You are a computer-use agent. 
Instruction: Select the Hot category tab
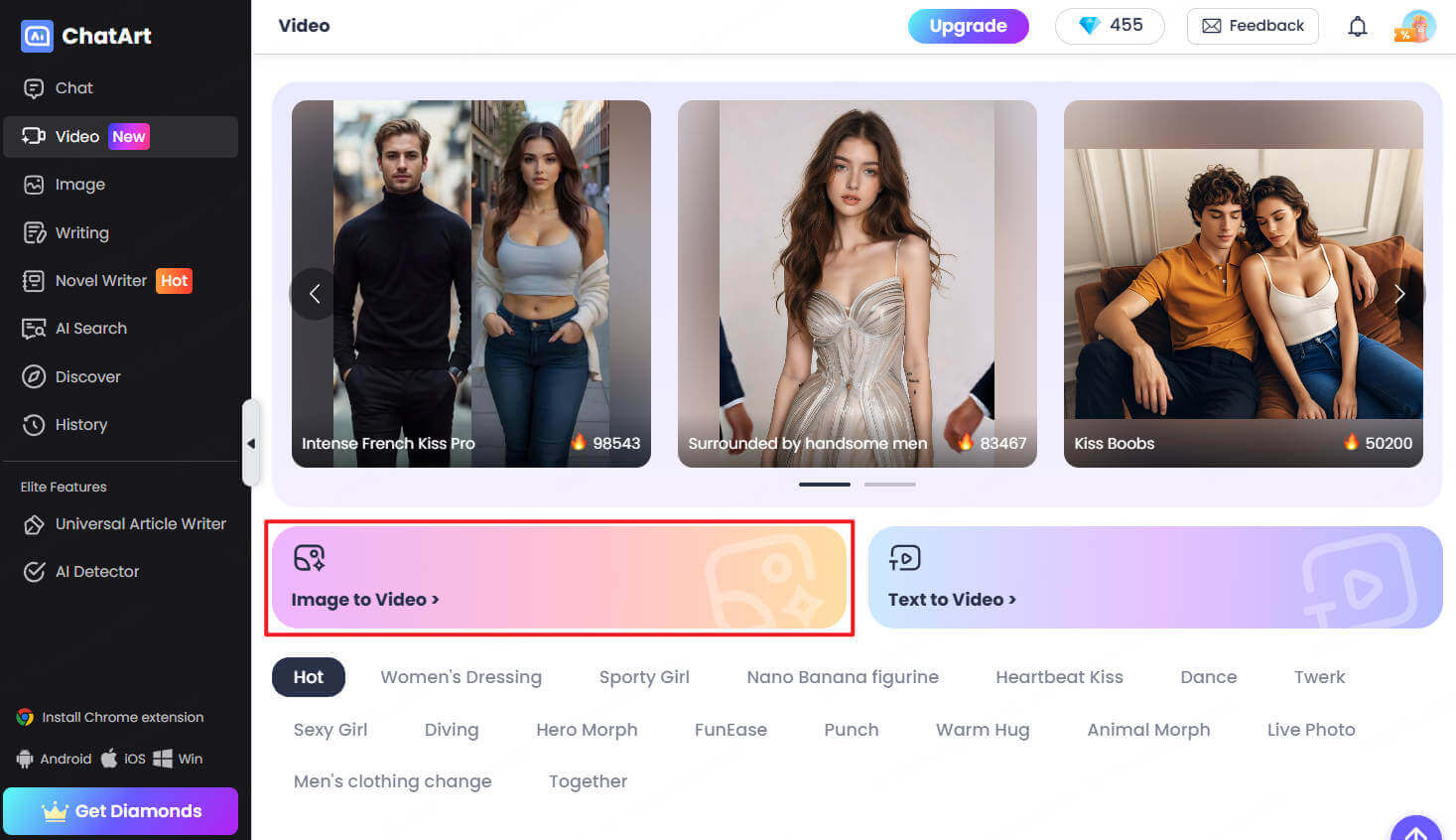308,677
